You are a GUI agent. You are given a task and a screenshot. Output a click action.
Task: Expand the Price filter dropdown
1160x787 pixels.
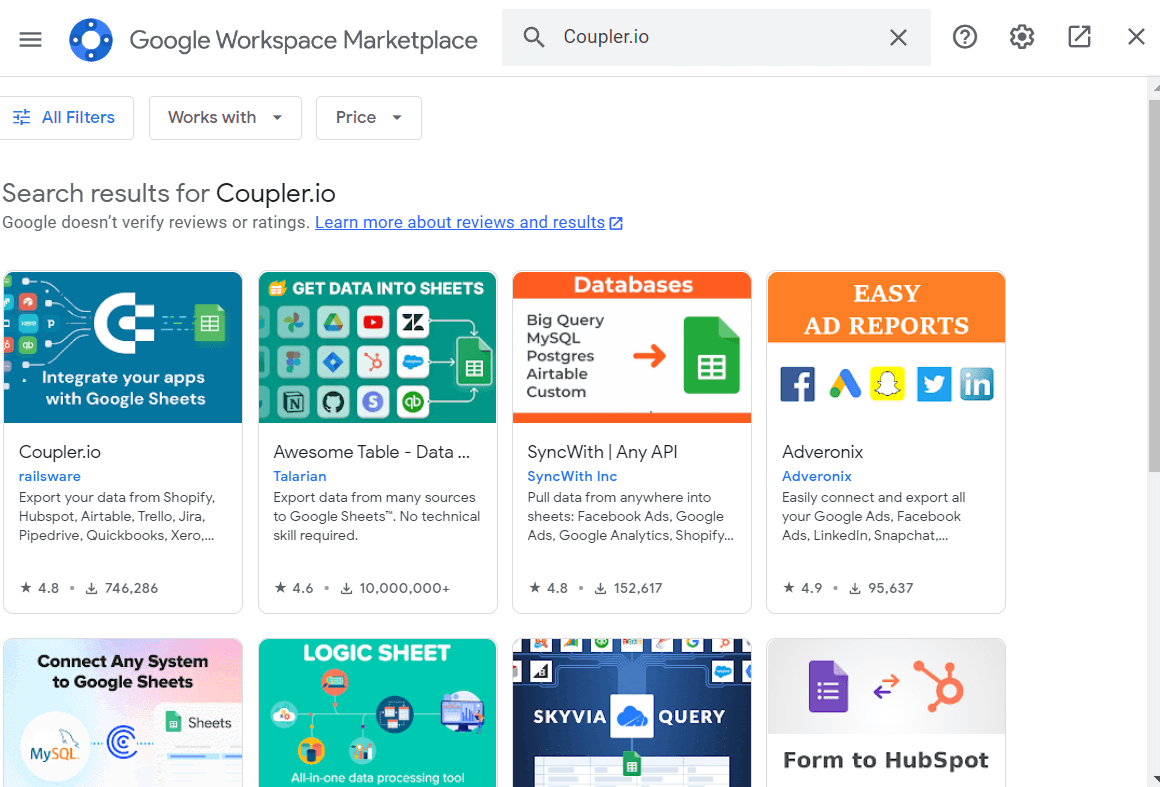[368, 117]
